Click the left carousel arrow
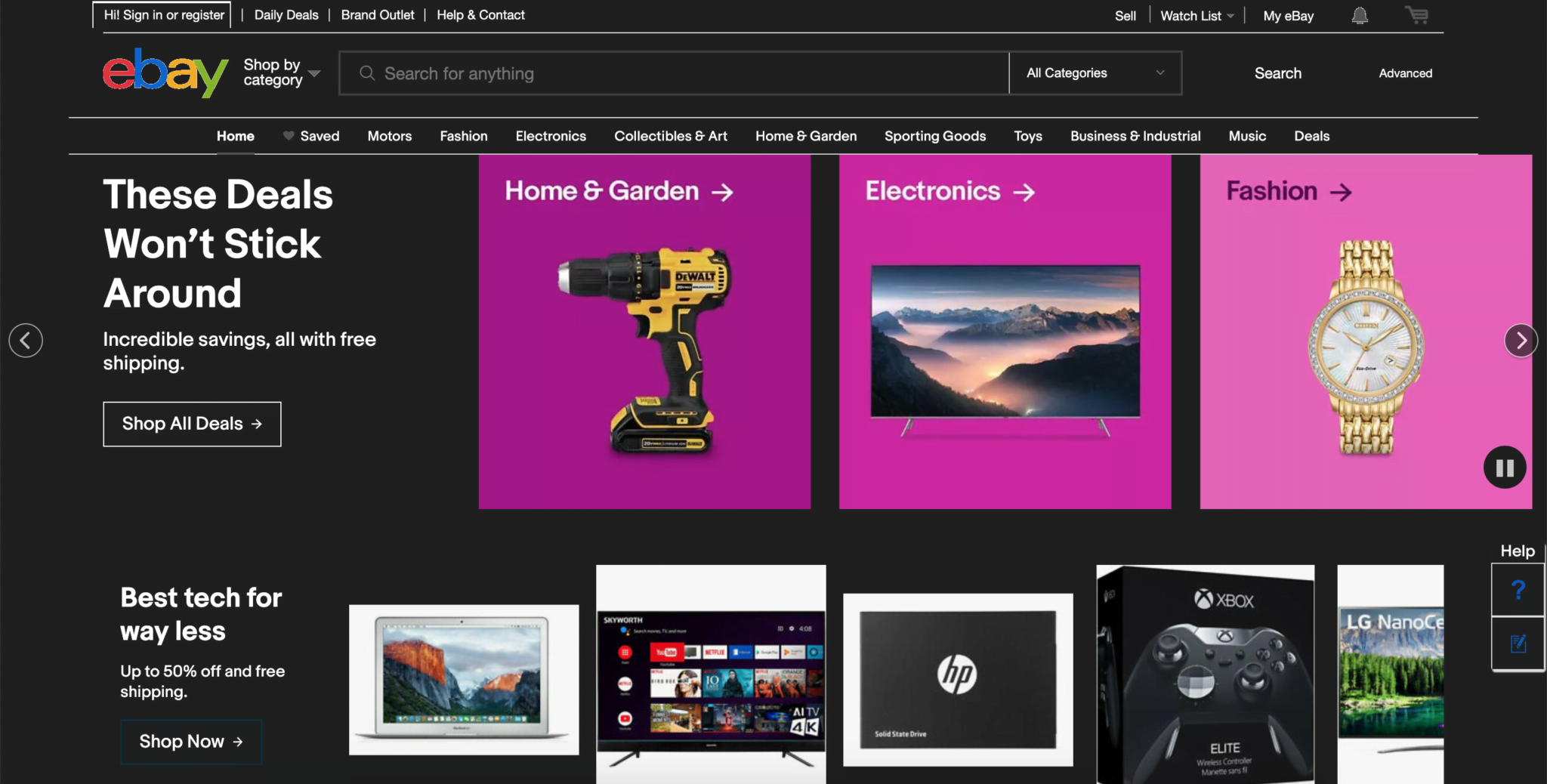 [x=26, y=340]
